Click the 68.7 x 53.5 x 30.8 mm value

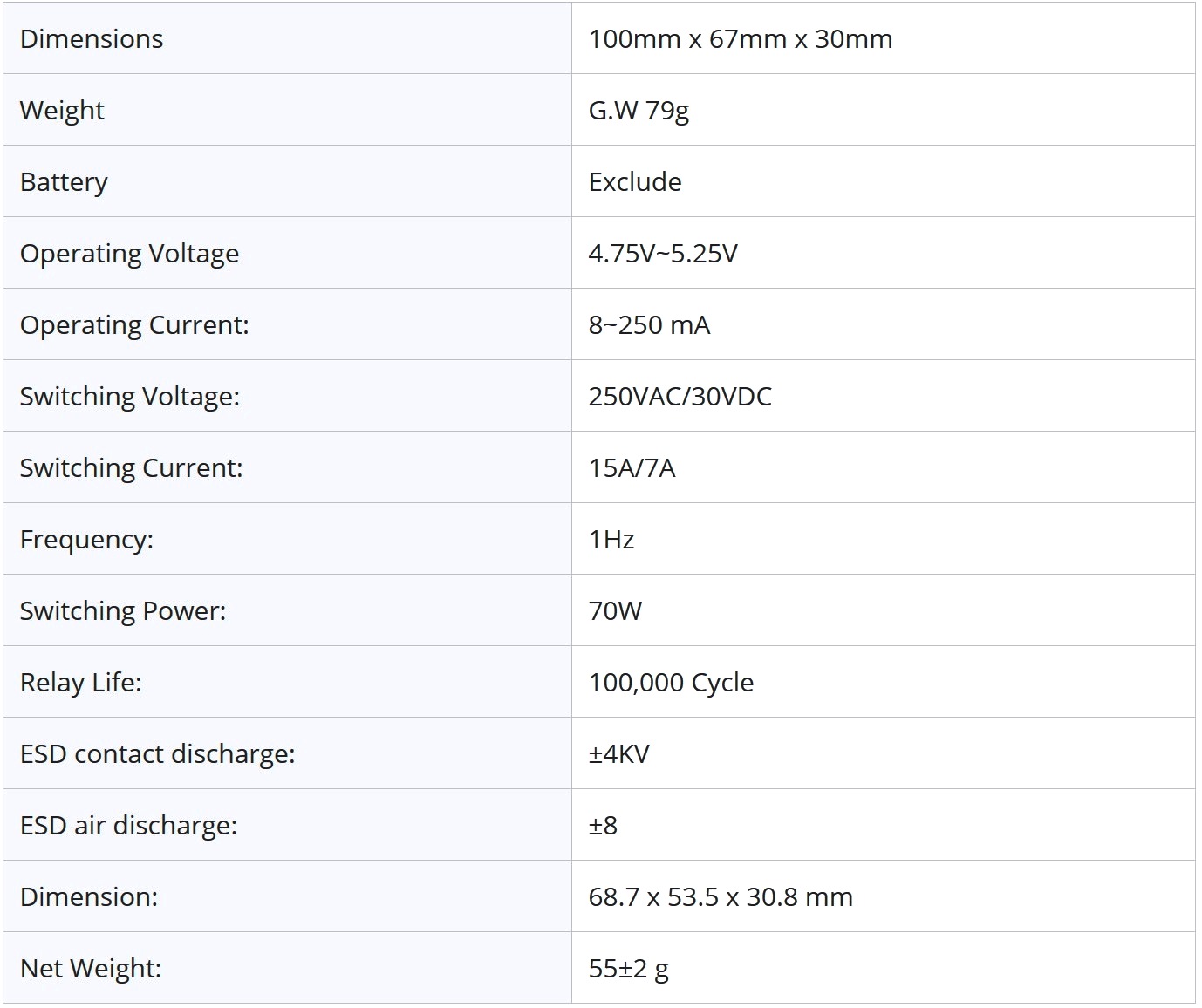pyautogui.click(x=721, y=897)
